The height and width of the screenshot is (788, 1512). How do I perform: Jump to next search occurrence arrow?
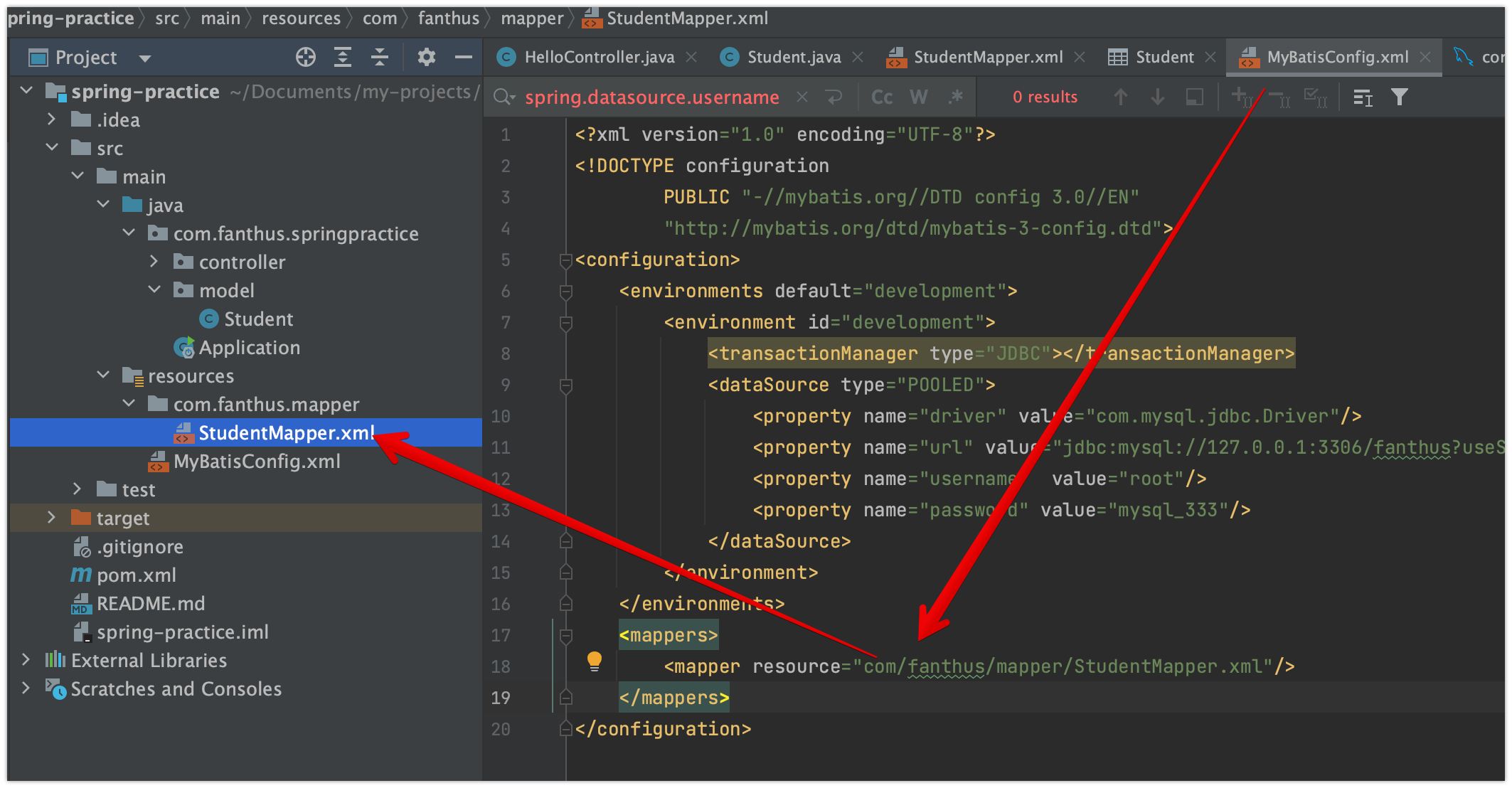point(1157,97)
